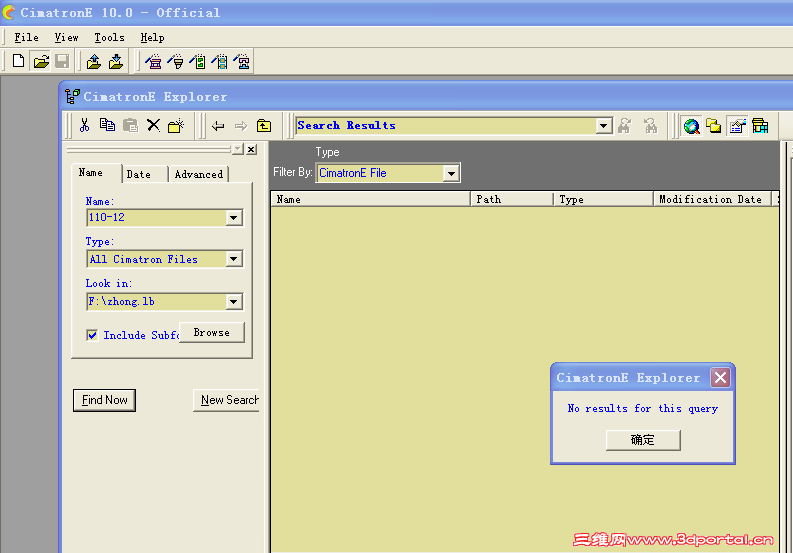Click the Paste icon in Explorer toolbar
The width and height of the screenshot is (793, 553).
tap(130, 125)
